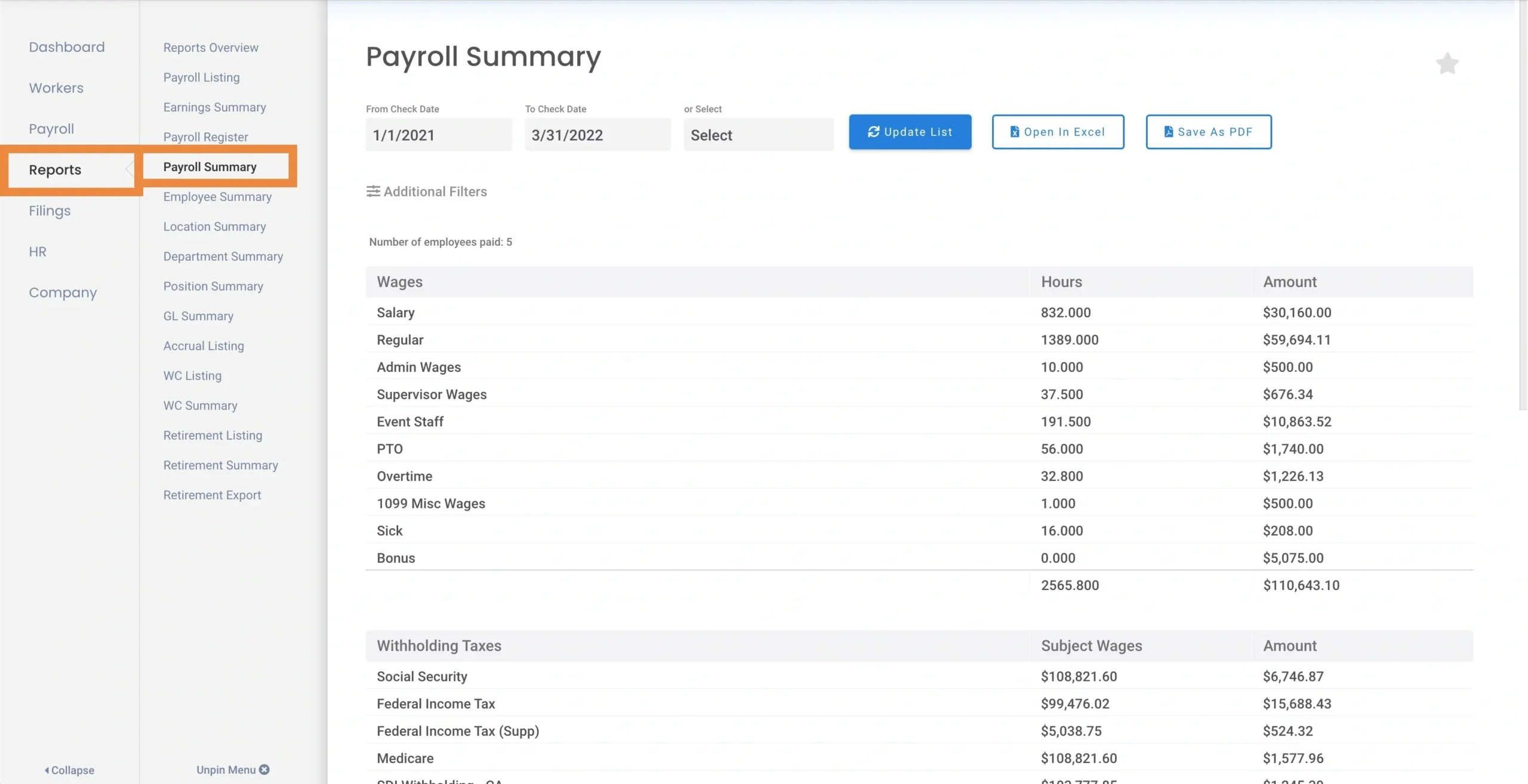Viewport: 1528px width, 784px height.
Task: Click the Update List button
Action: [909, 132]
